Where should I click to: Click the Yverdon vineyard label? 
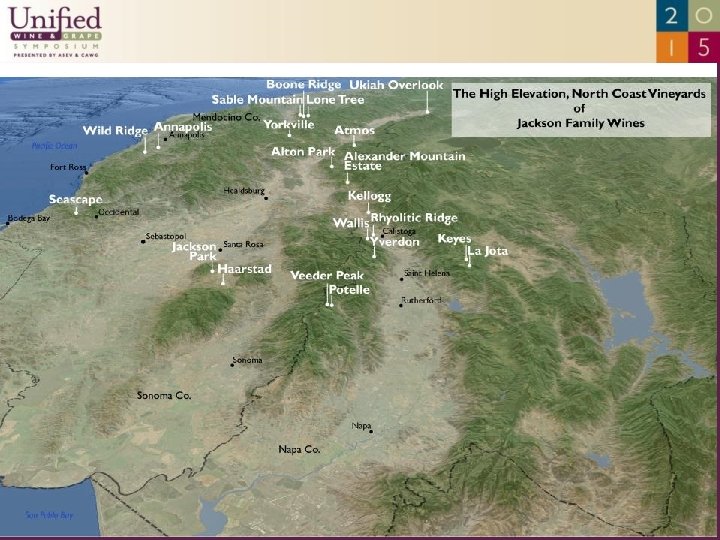[395, 242]
